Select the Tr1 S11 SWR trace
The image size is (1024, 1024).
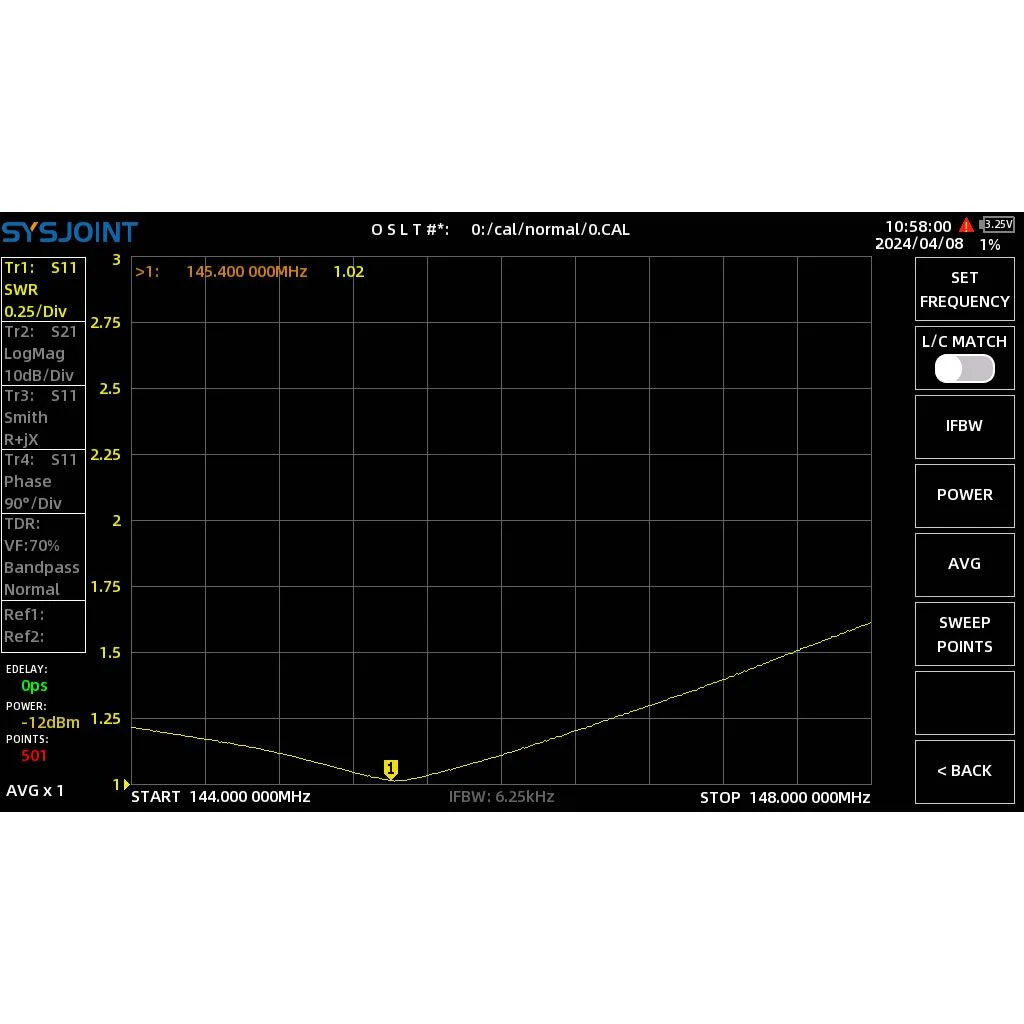43,289
